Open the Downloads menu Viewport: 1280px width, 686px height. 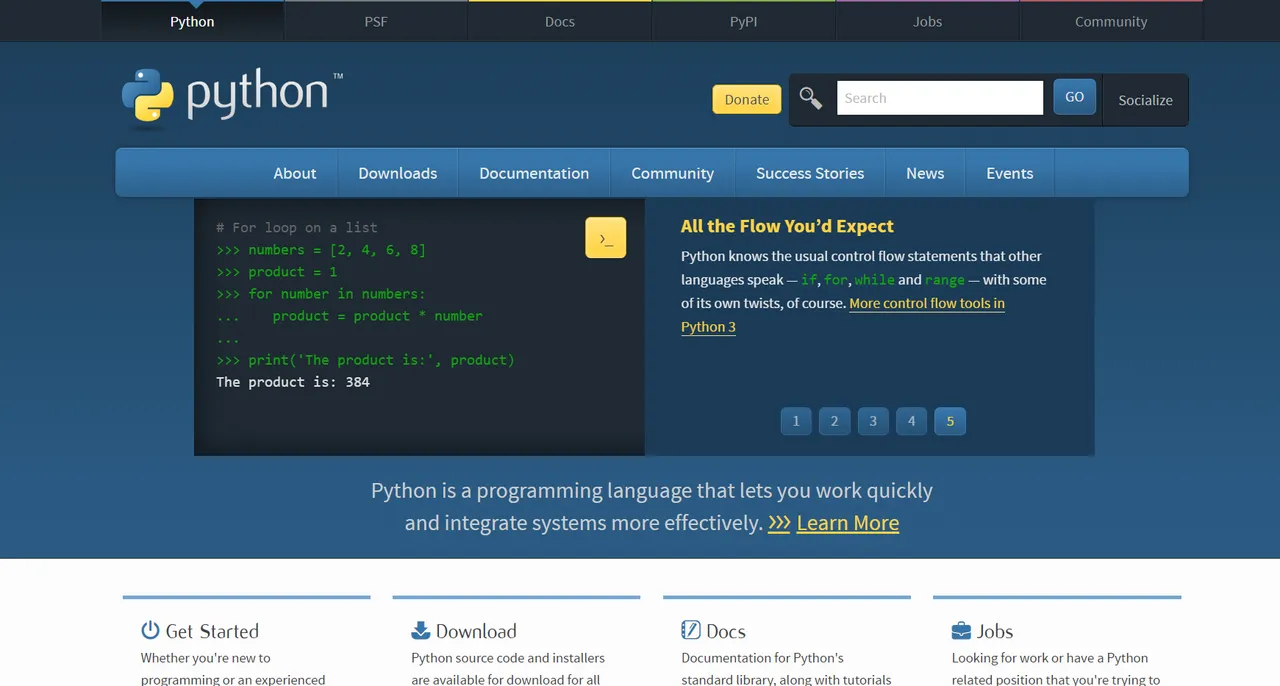(398, 173)
